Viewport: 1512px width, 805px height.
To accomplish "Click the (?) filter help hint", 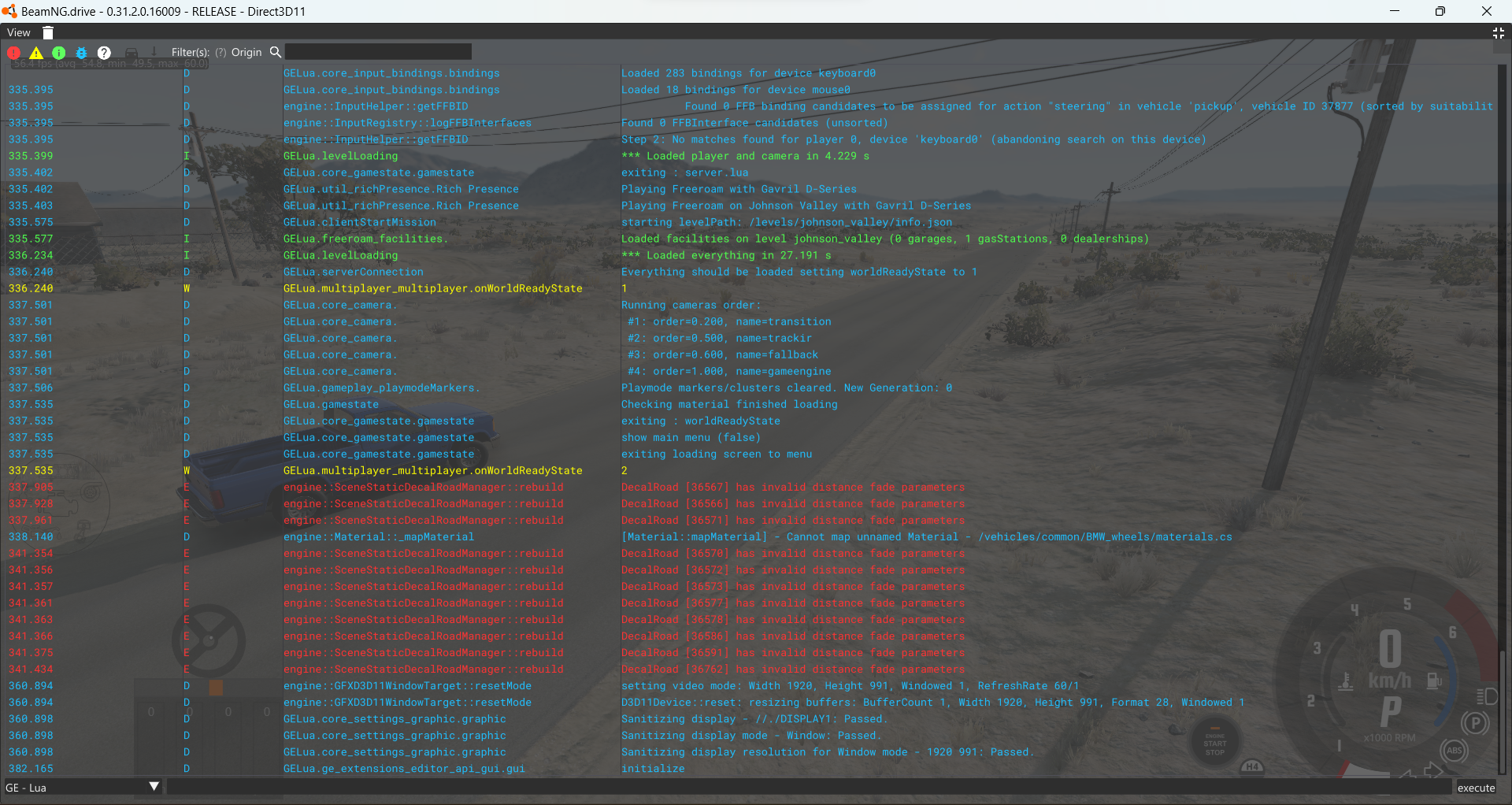I will (220, 53).
